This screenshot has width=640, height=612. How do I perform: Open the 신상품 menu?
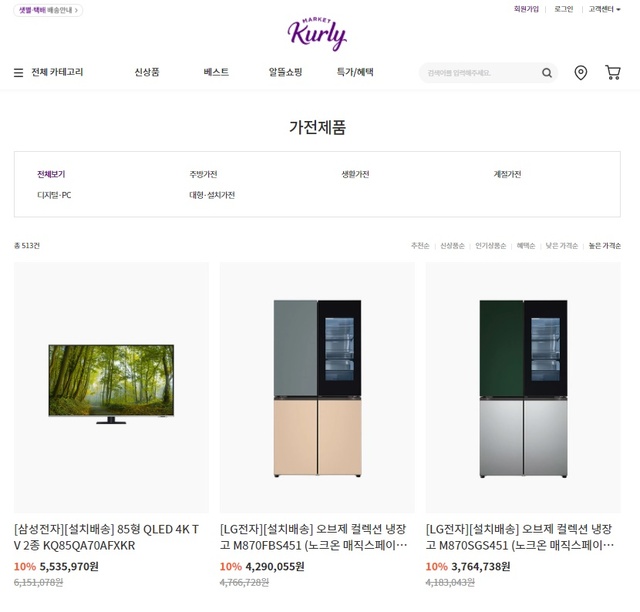[x=147, y=72]
